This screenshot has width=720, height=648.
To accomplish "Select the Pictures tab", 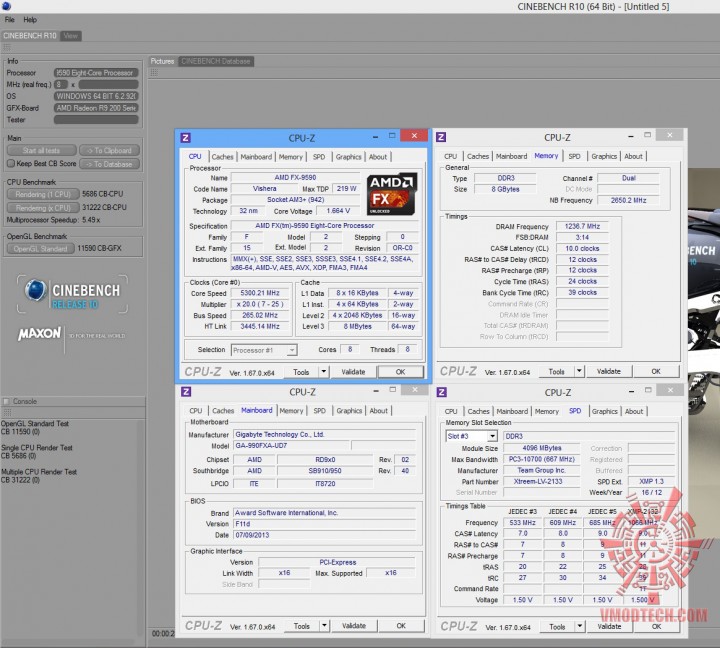I will [163, 61].
